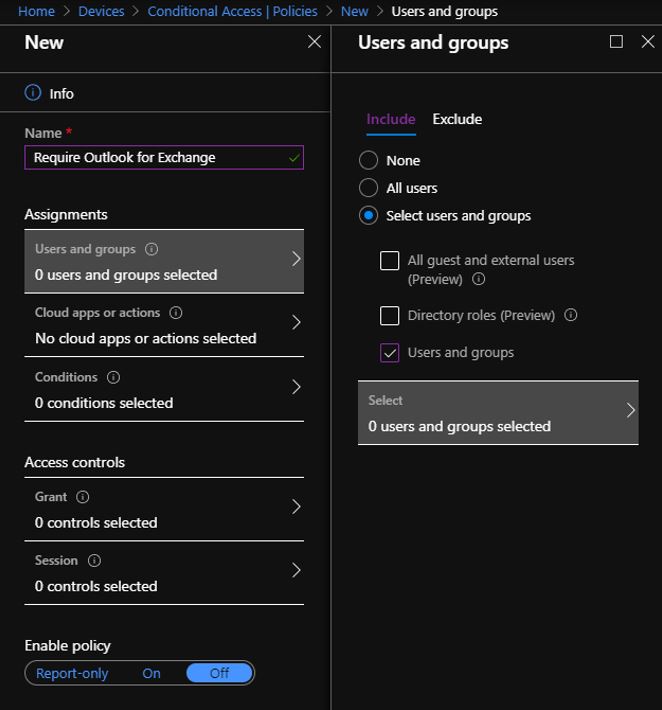Click info icon beside Grant
This screenshot has height=710, width=662.
(82, 497)
